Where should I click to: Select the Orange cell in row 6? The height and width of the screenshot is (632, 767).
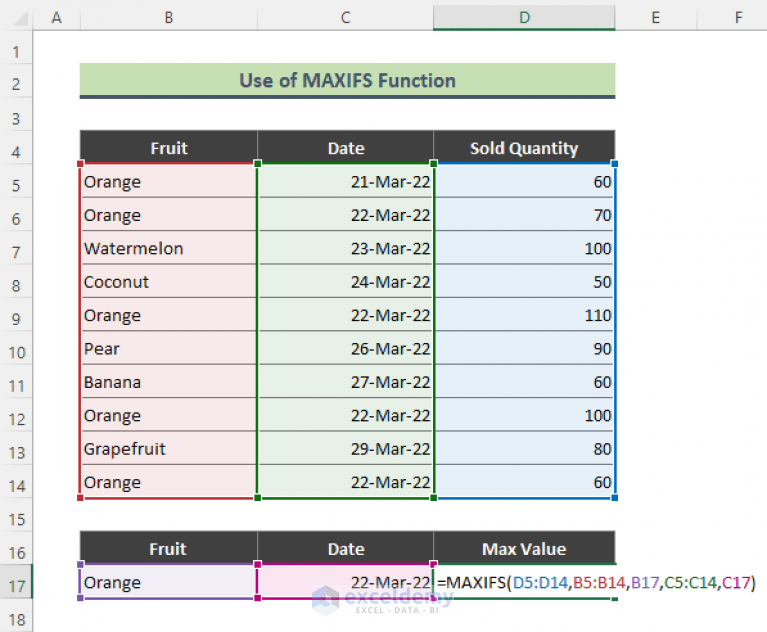pos(169,215)
